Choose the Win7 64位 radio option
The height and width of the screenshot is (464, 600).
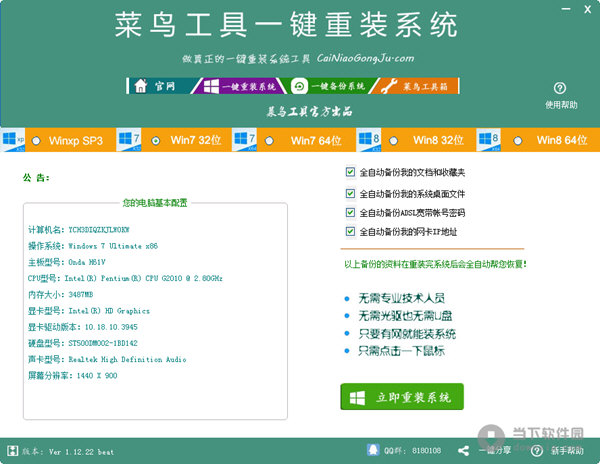(x=269, y=141)
